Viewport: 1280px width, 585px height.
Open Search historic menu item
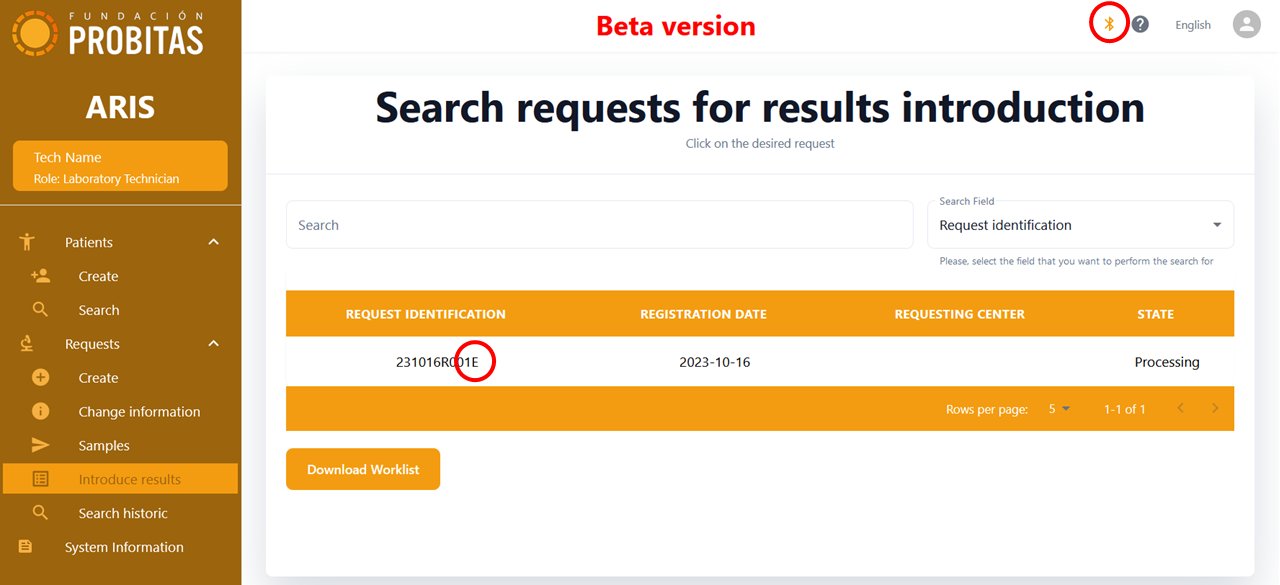click(x=120, y=513)
